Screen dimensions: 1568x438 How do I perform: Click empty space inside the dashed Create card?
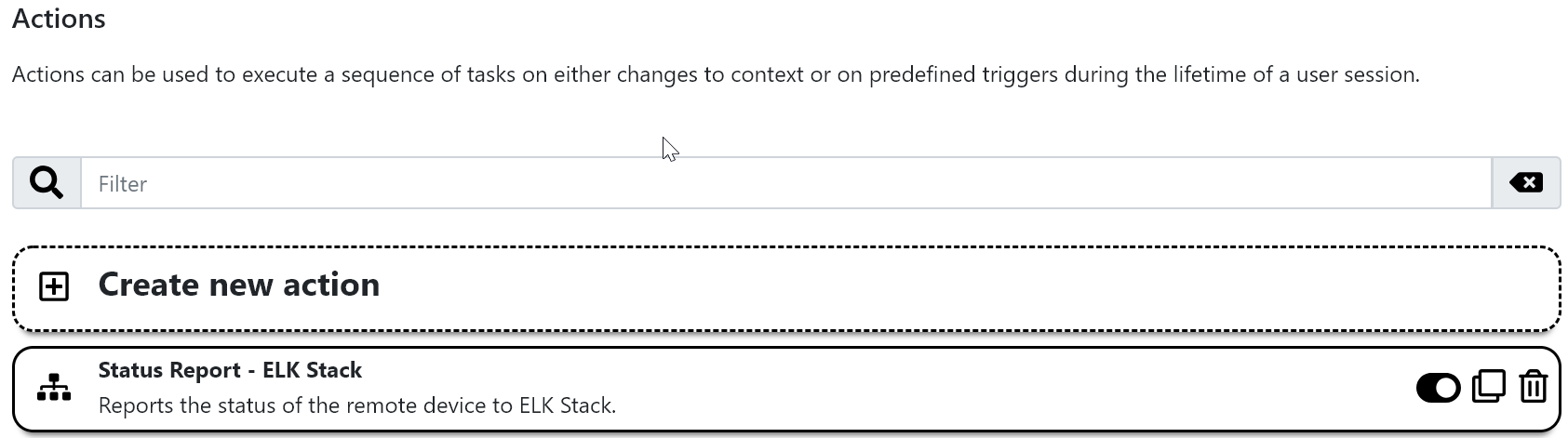[x=931, y=288]
